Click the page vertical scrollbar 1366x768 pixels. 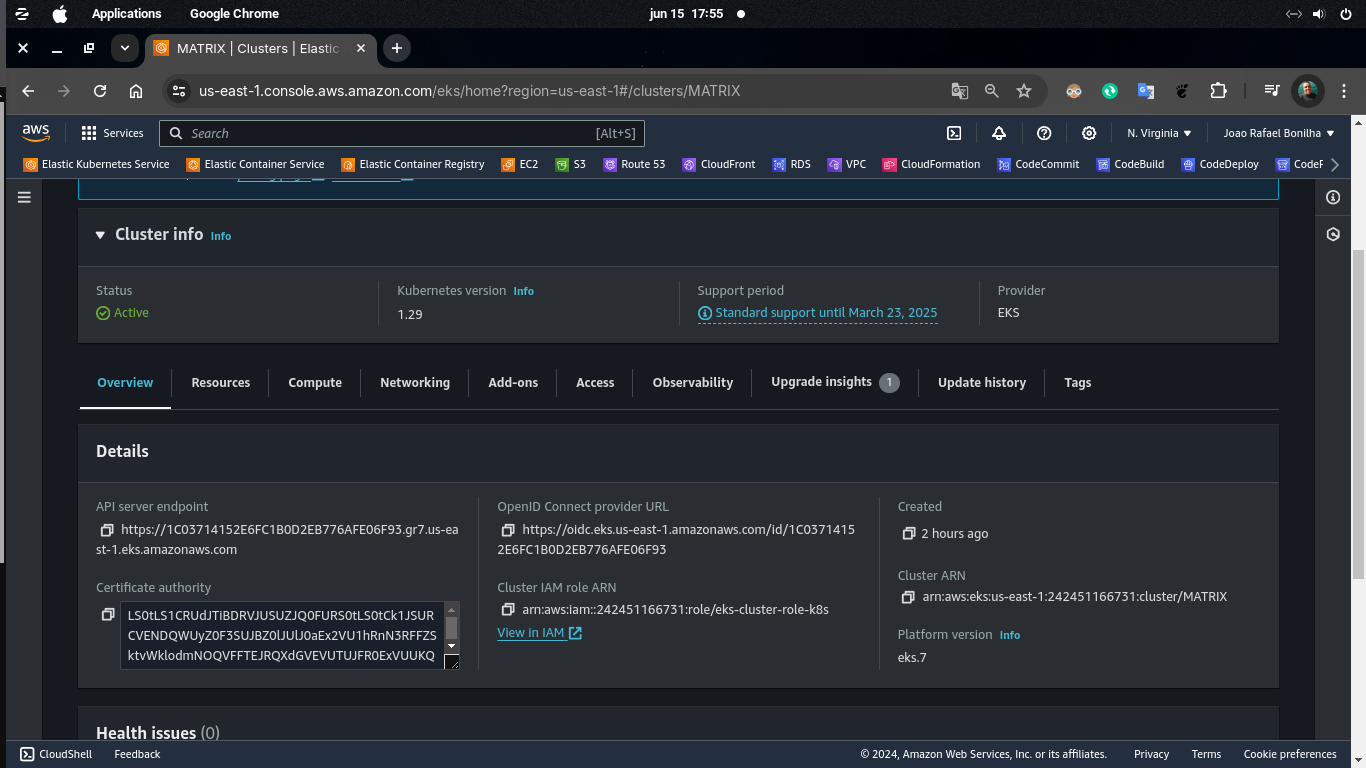[x=1358, y=415]
